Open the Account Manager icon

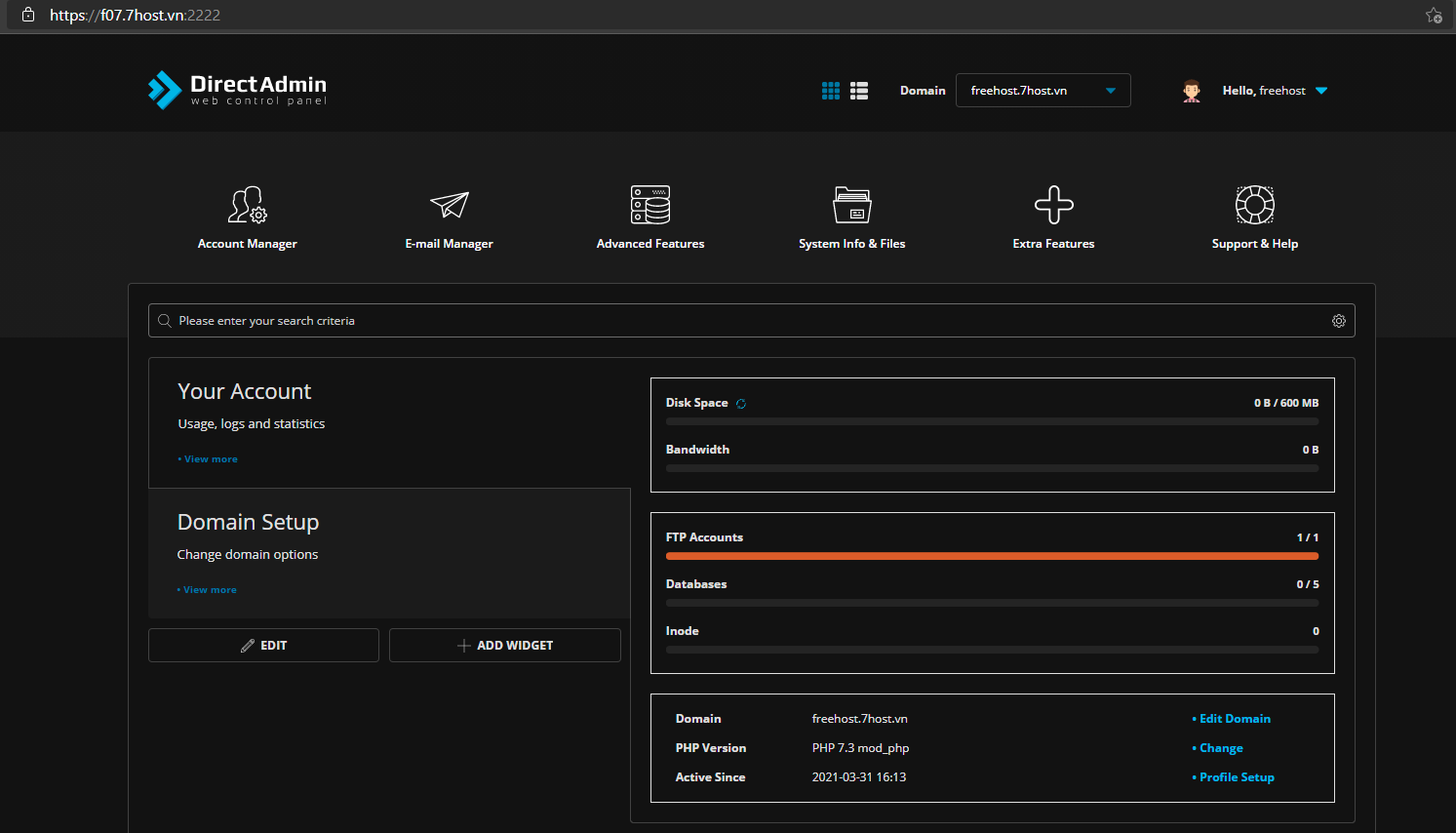(248, 205)
